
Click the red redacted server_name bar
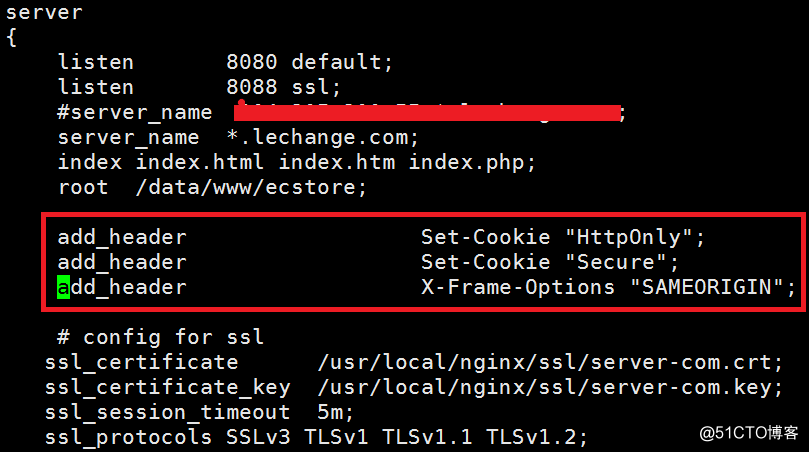427,112
